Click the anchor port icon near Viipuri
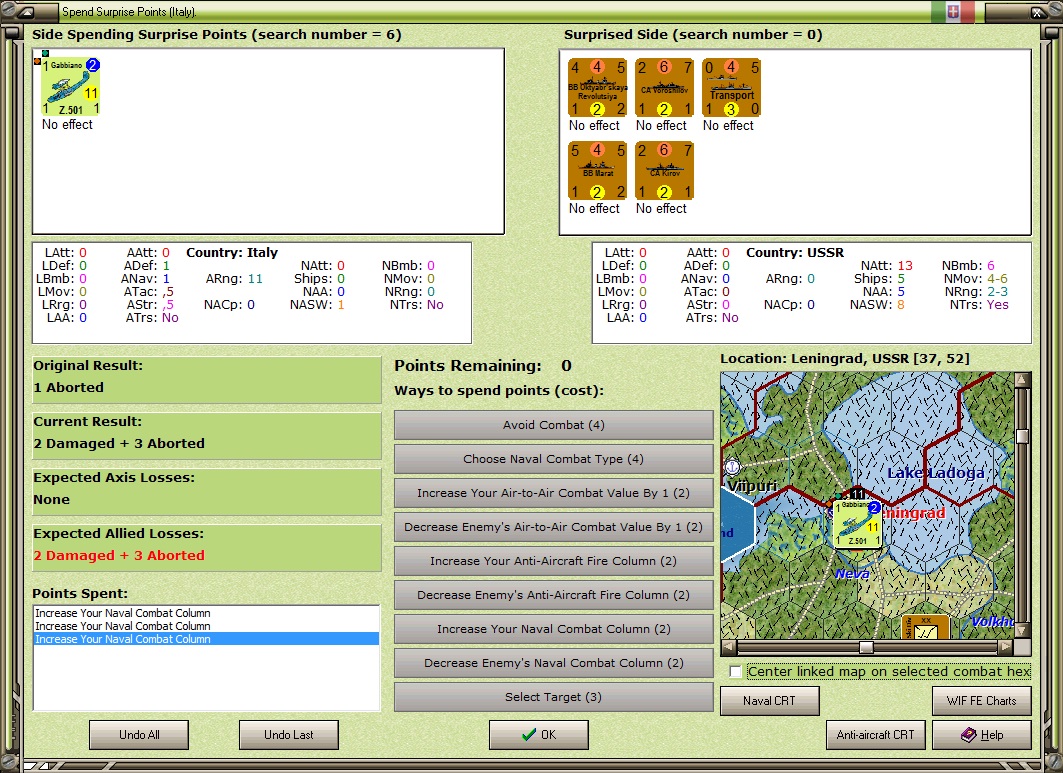 pos(732,467)
